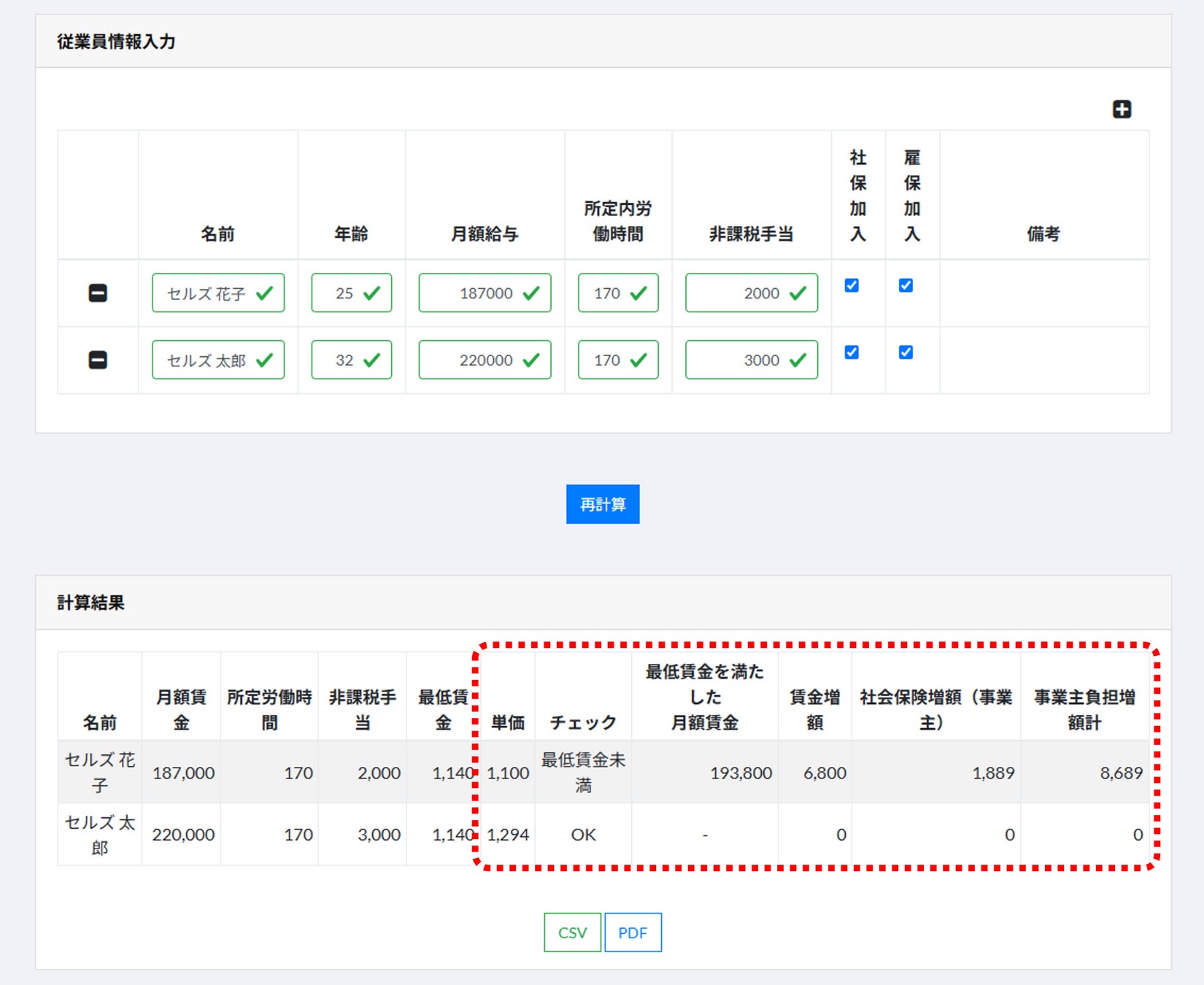Remove the セルズ 花子 row with minus icon

pyautogui.click(x=98, y=293)
